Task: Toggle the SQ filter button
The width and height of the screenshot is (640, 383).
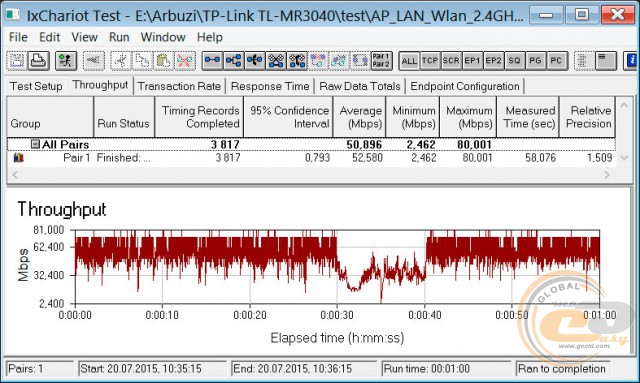Action: (x=515, y=61)
